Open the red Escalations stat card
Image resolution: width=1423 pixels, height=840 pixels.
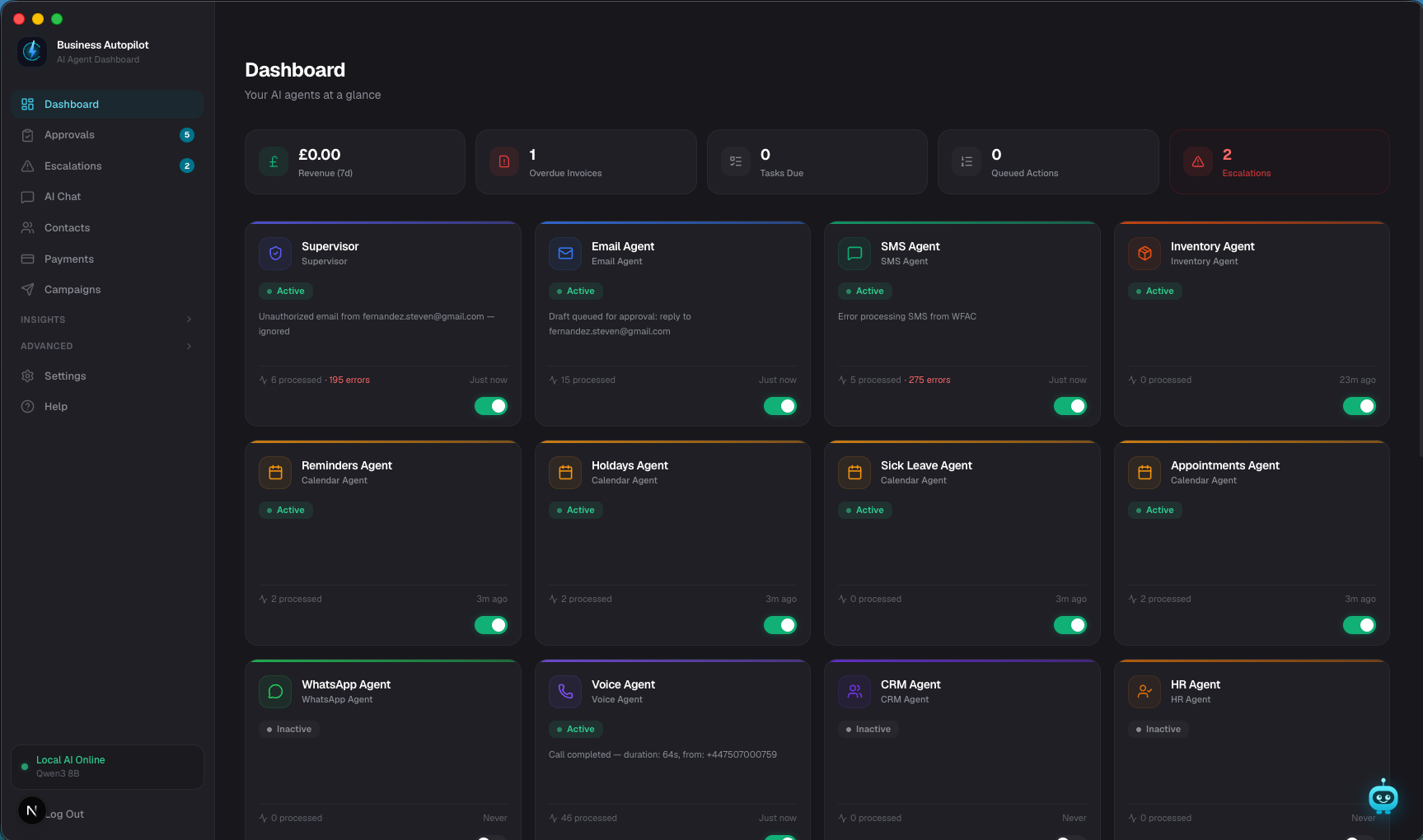[x=1280, y=162]
